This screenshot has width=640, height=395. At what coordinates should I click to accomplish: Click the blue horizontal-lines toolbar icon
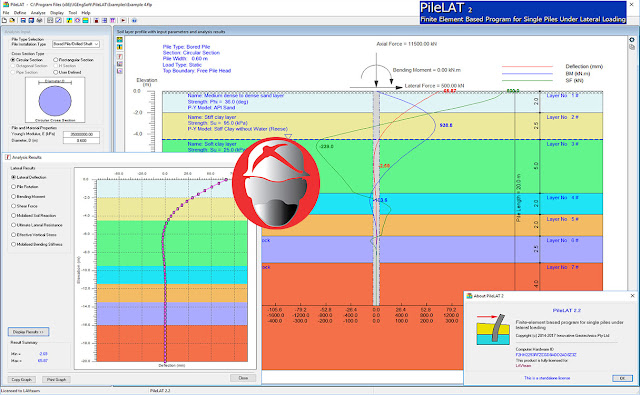(104, 20)
